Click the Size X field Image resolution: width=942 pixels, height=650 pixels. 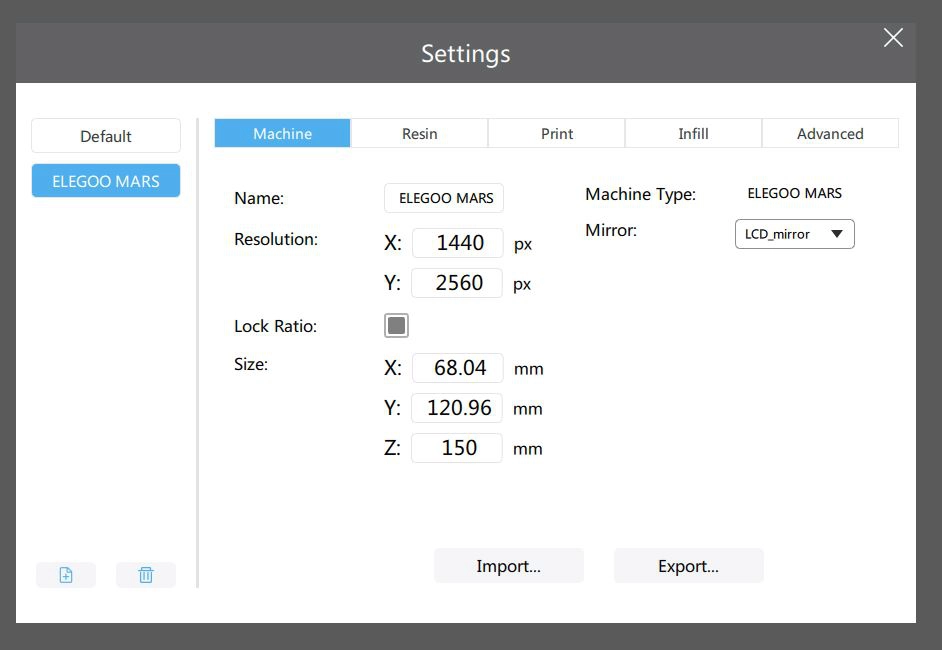(458, 368)
